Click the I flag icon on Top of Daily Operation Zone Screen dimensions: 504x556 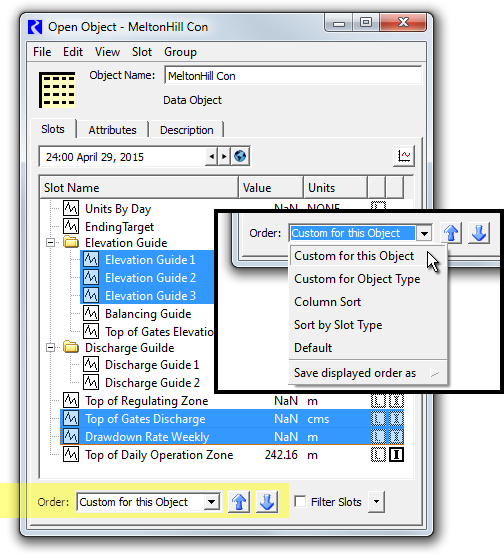396,455
